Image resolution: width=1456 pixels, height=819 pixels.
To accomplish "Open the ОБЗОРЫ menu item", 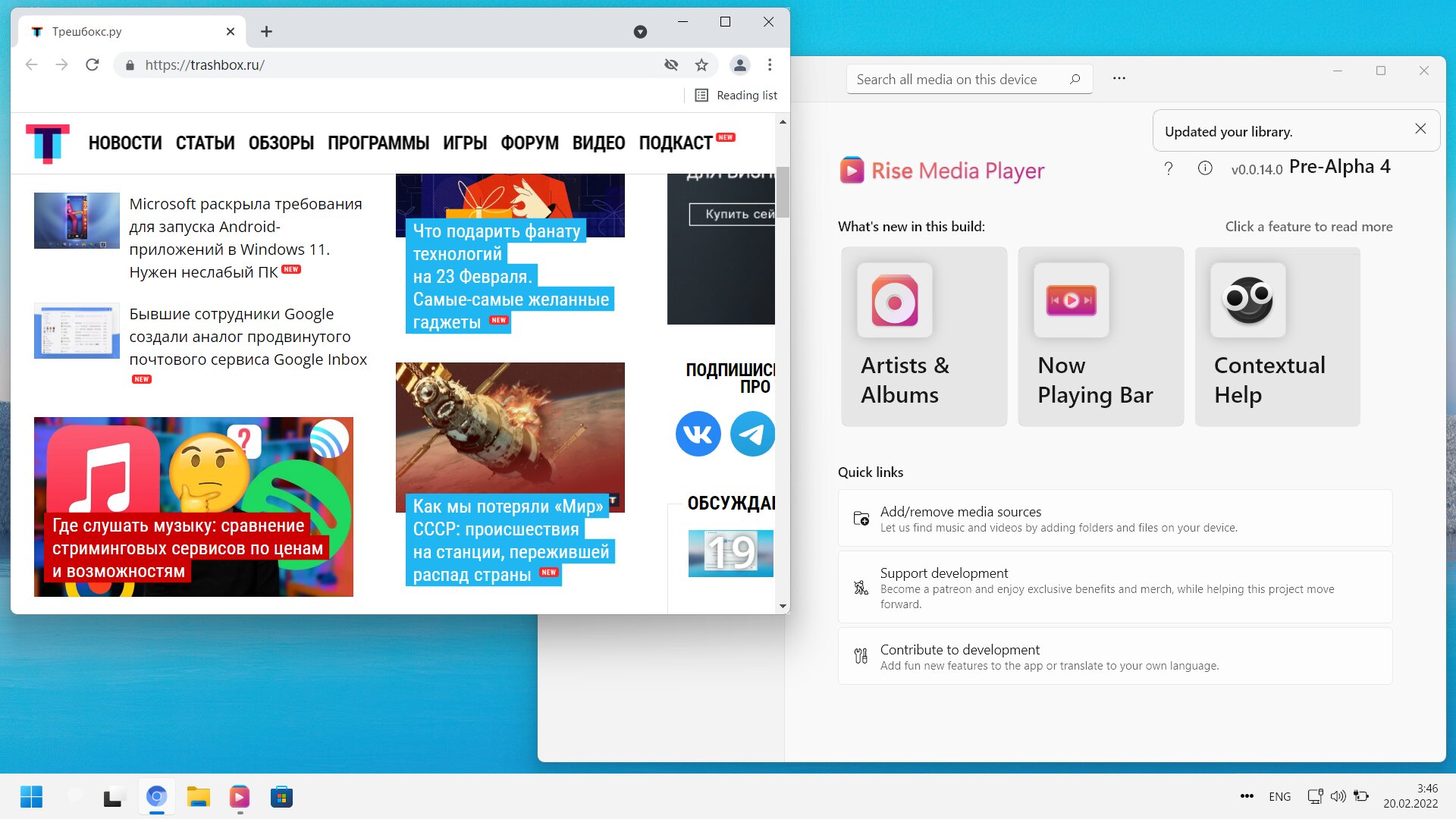I will click(281, 143).
